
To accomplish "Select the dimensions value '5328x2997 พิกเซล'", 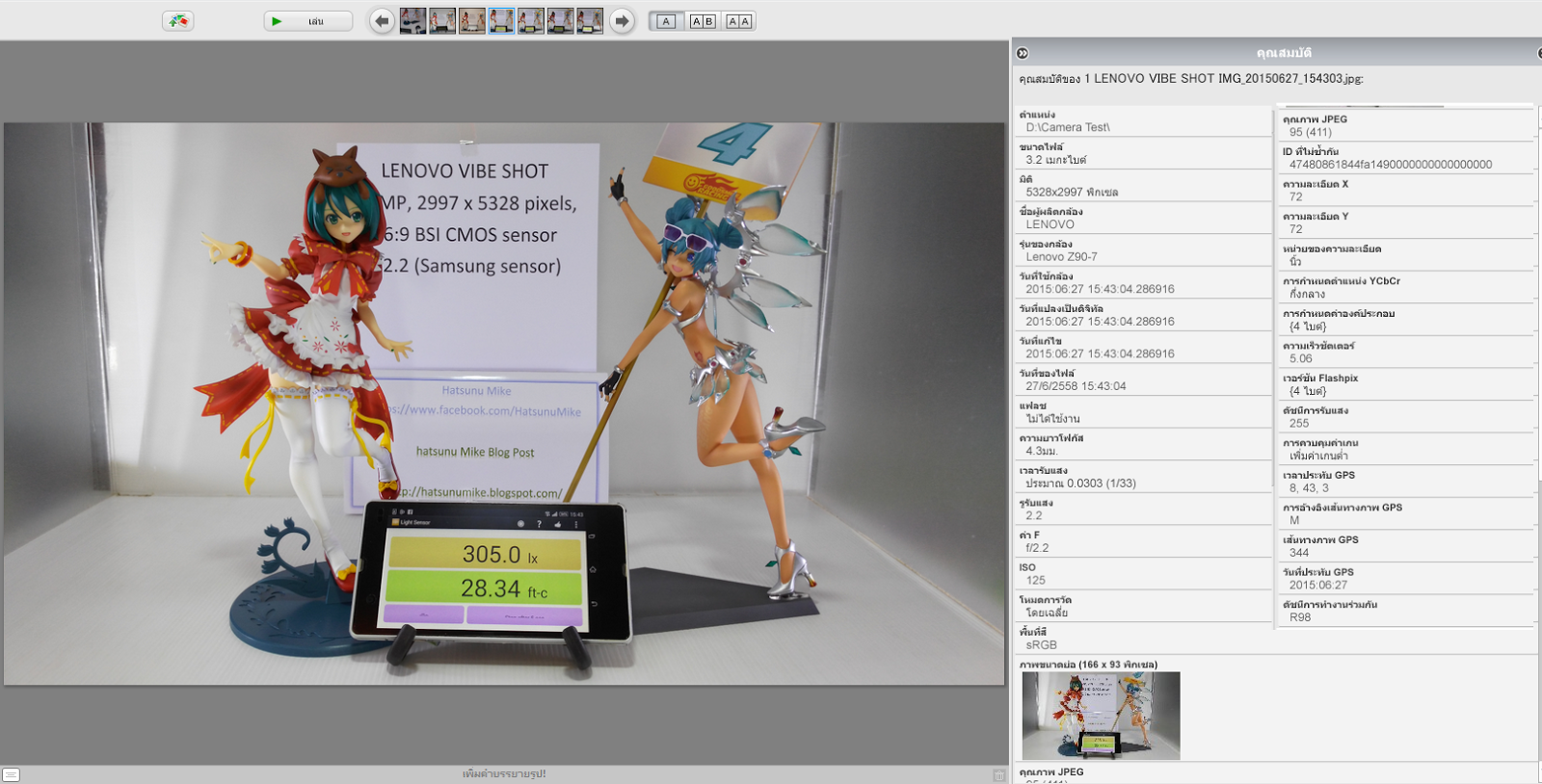I will pos(1072,192).
